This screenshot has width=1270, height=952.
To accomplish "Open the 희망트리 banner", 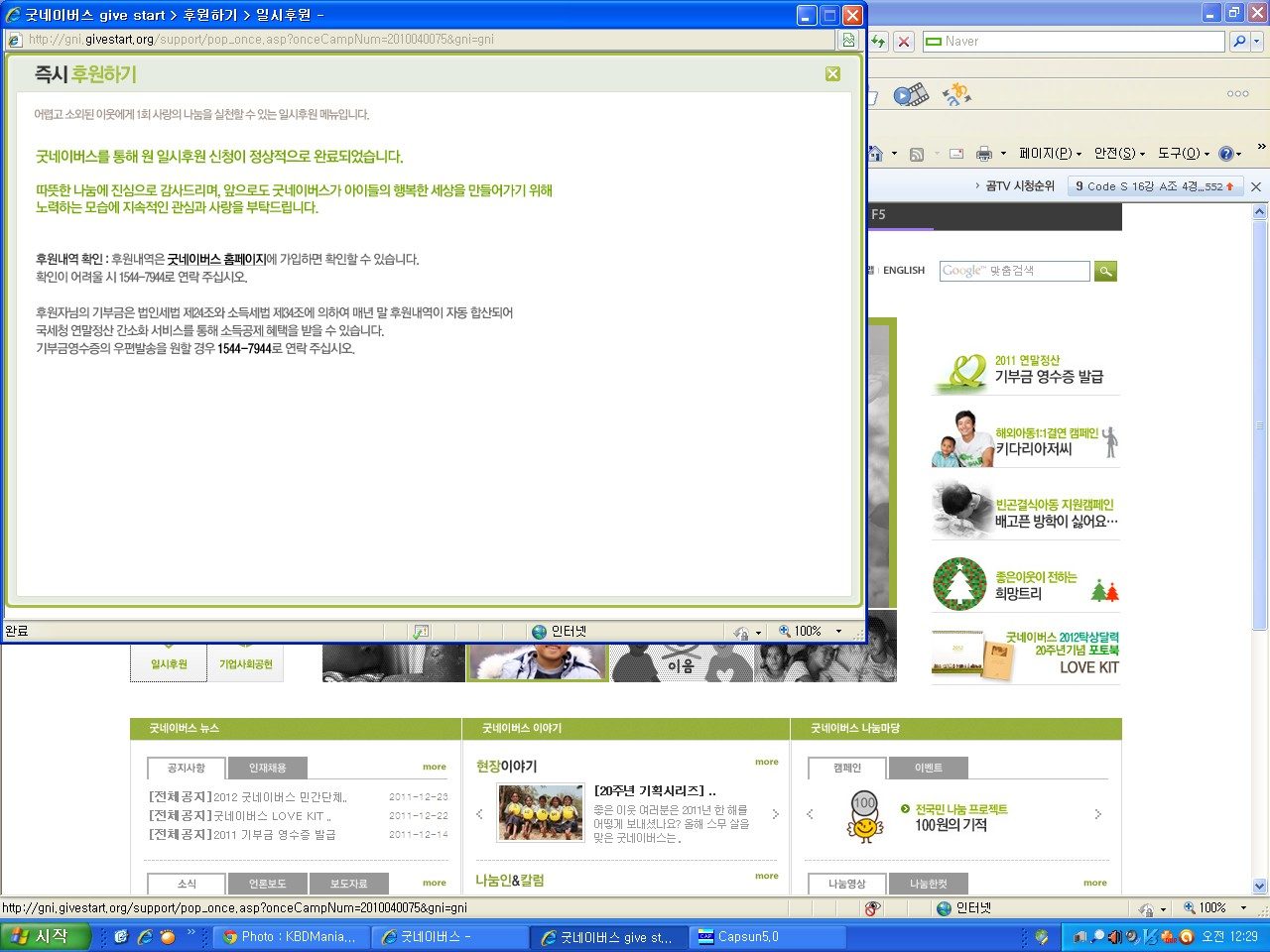I will pos(1026,583).
